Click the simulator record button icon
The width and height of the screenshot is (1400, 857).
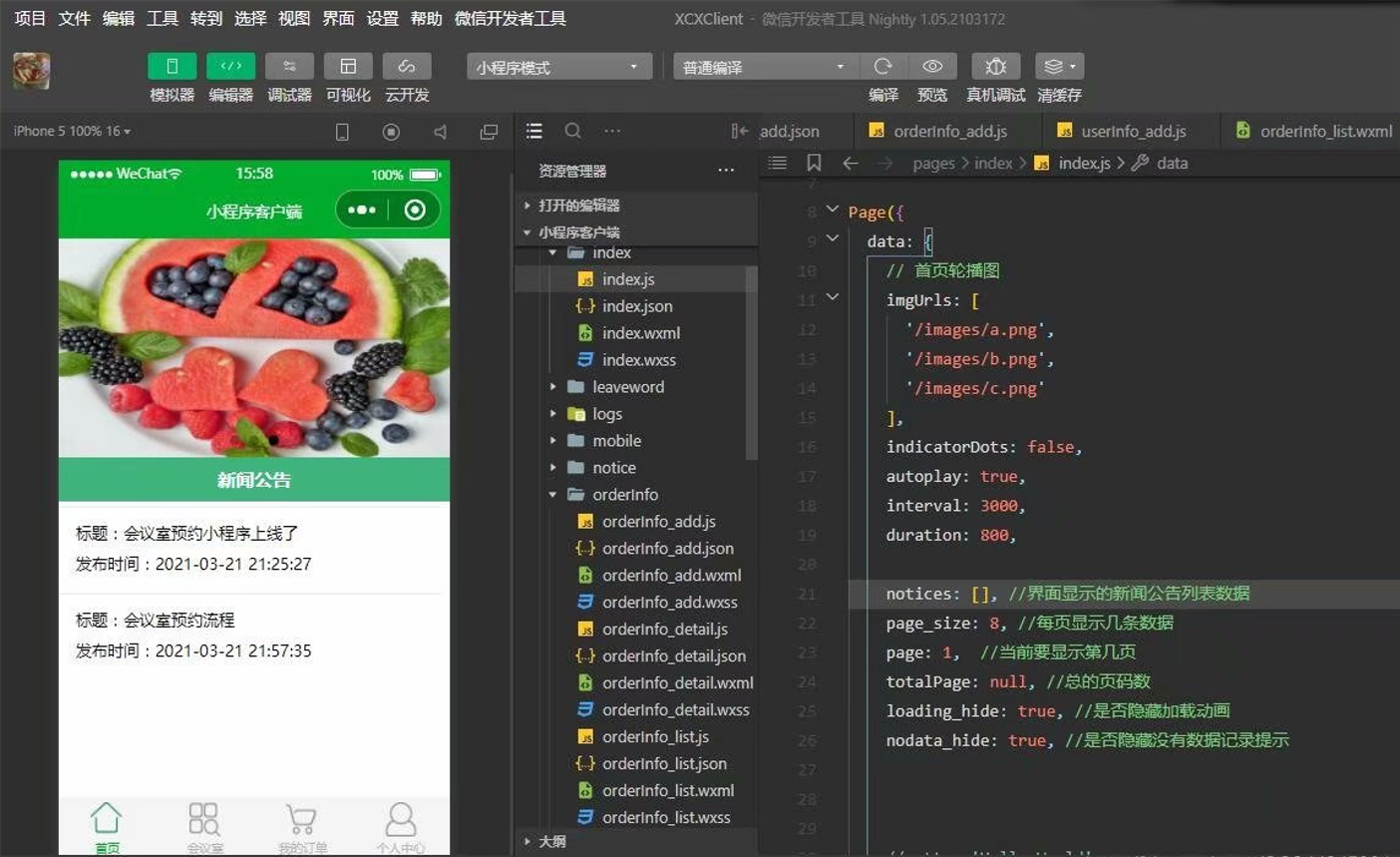[391, 132]
